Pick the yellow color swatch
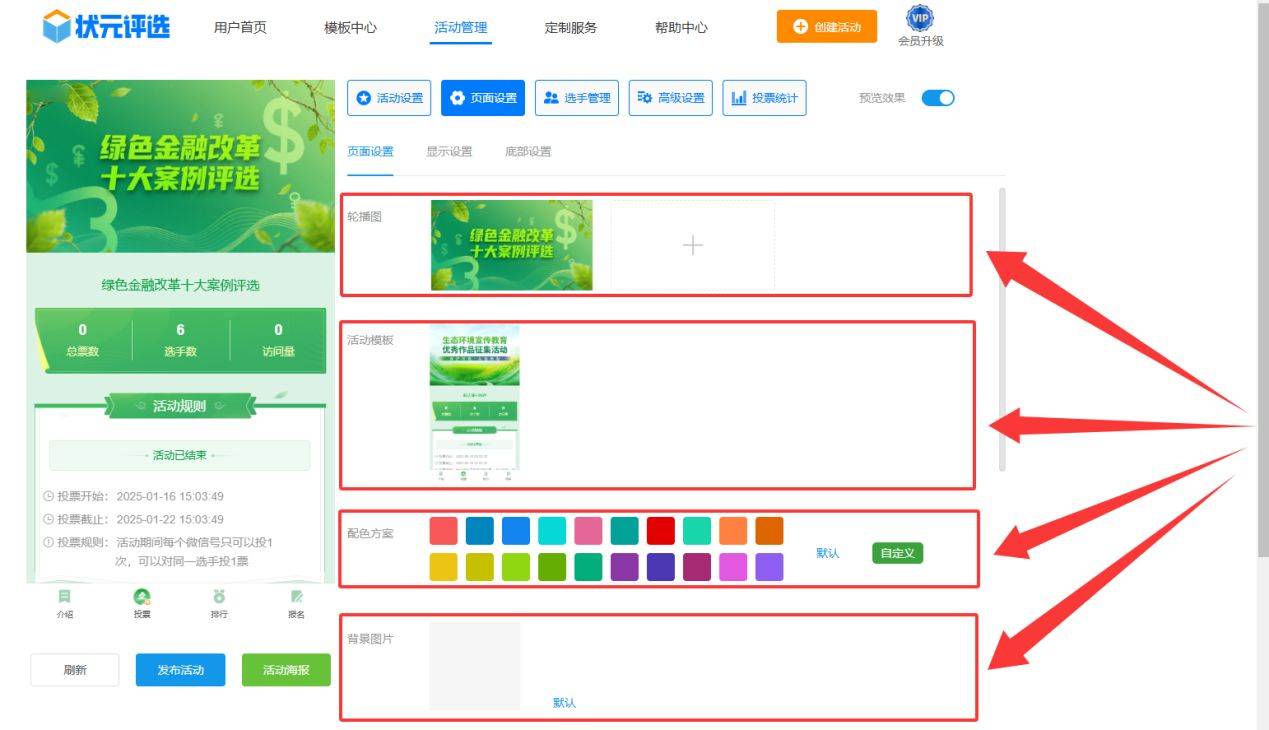 (x=443, y=567)
